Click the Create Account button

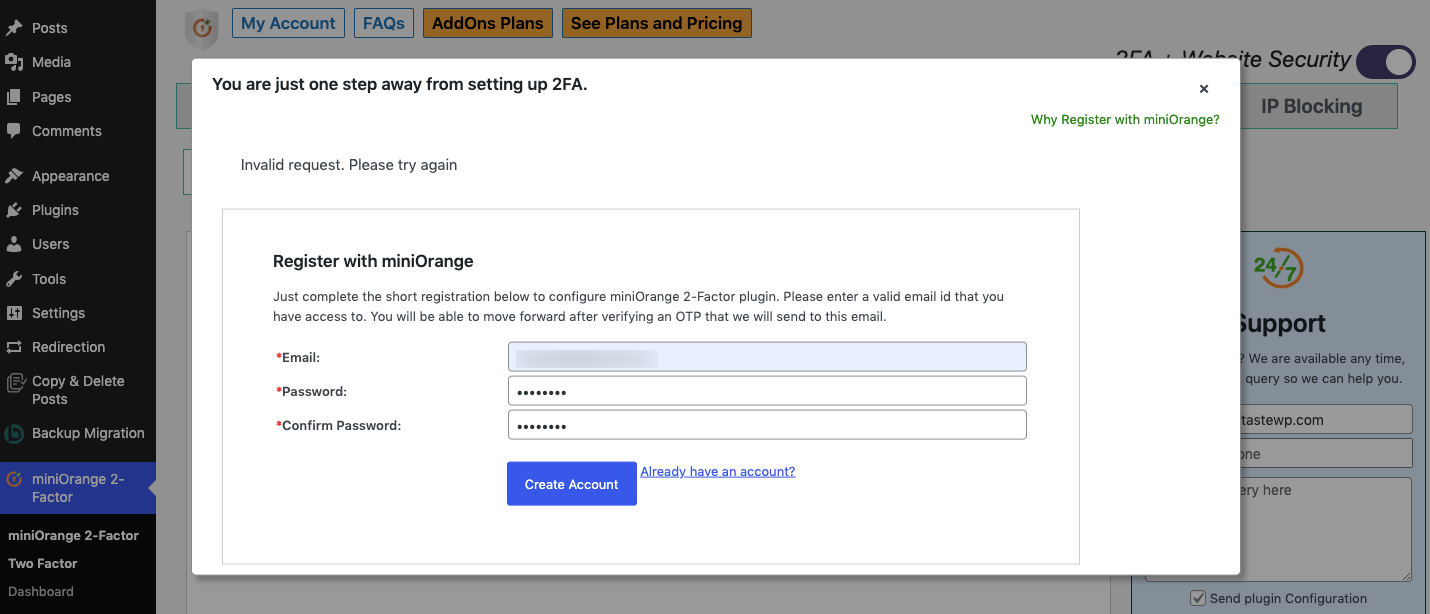pyautogui.click(x=571, y=483)
